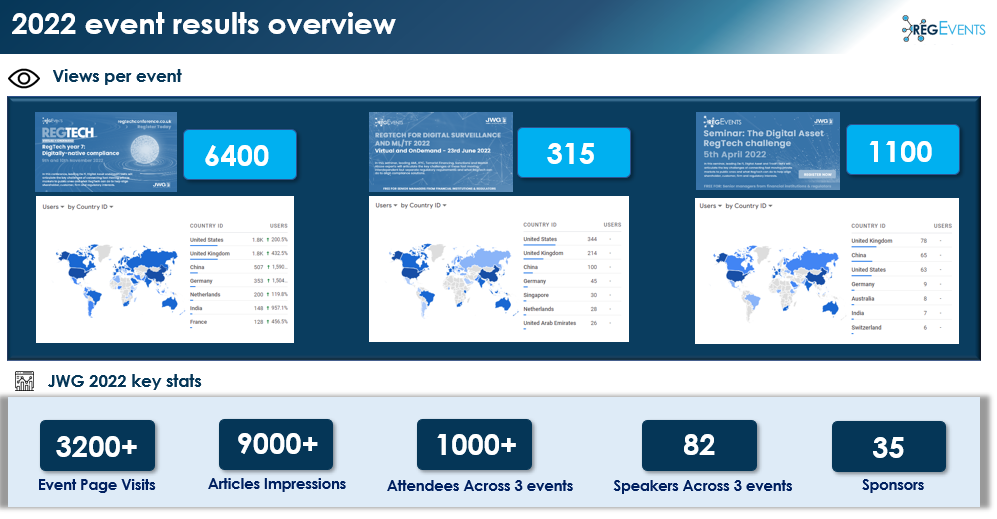
Task: Click the United Kingdom row showing 432.5%
Action: [x=238, y=253]
